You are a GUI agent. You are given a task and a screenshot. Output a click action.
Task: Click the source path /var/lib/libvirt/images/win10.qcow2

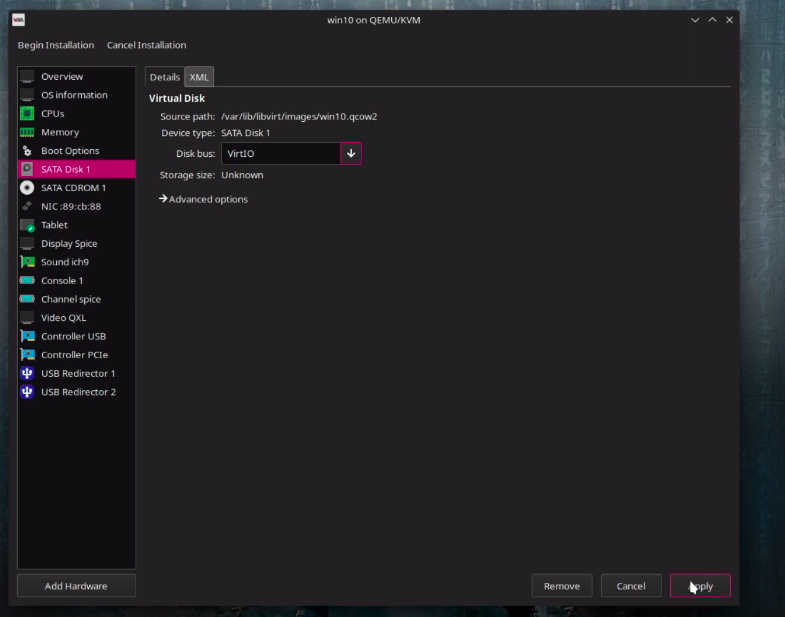299,116
